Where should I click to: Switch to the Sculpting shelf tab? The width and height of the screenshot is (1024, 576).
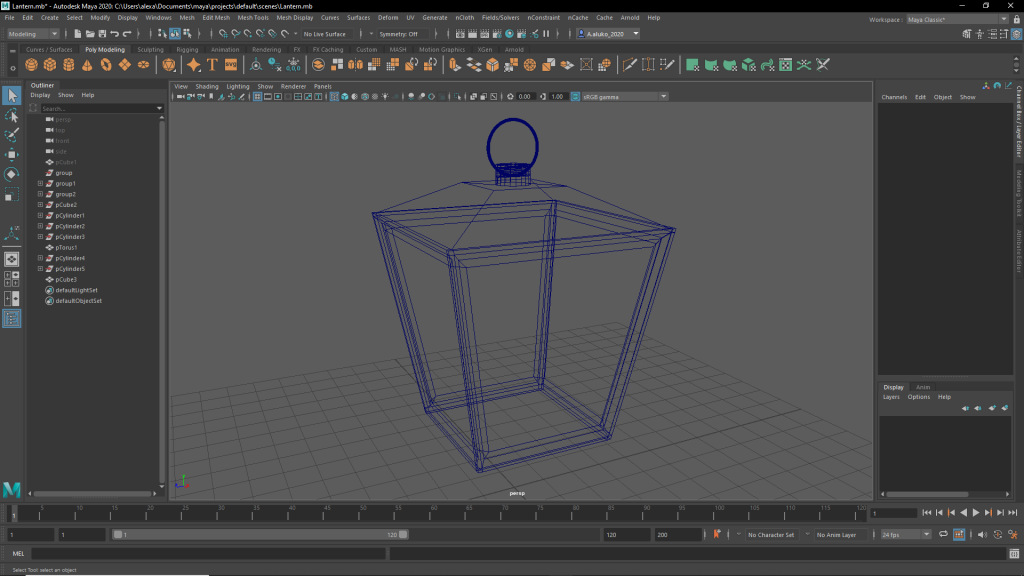pyautogui.click(x=150, y=49)
